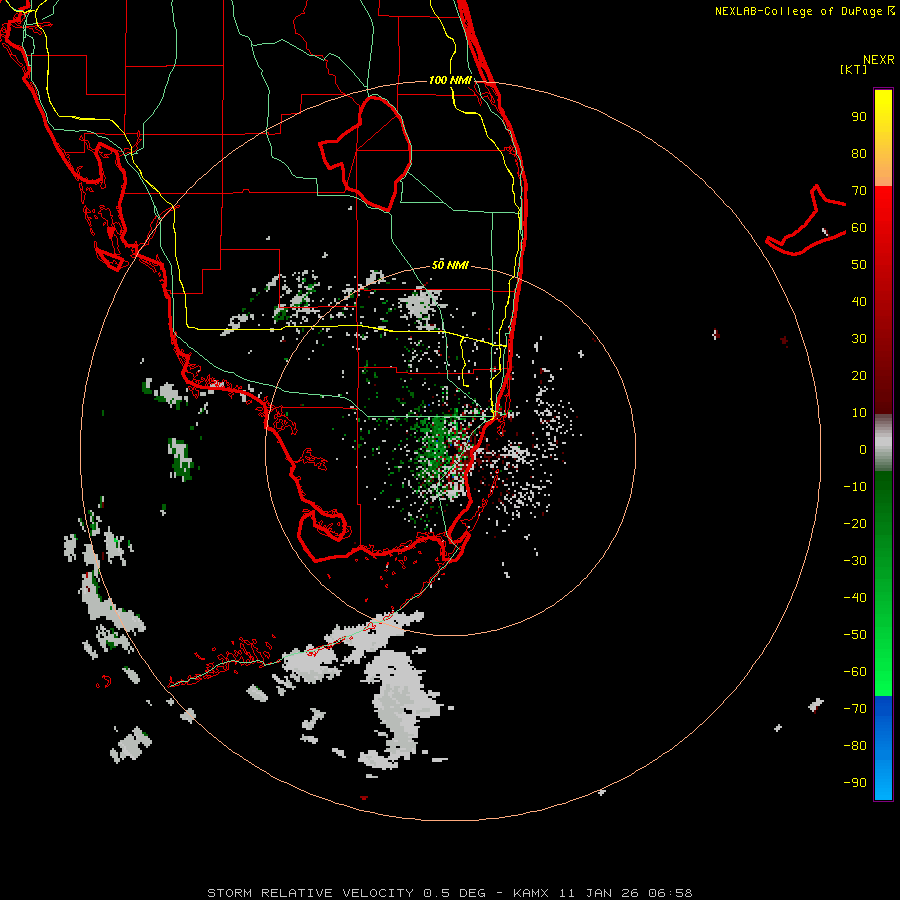Click the Lake Okeechobee outline on the map
Image resolution: width=900 pixels, height=900 pixels.
tap(365, 154)
